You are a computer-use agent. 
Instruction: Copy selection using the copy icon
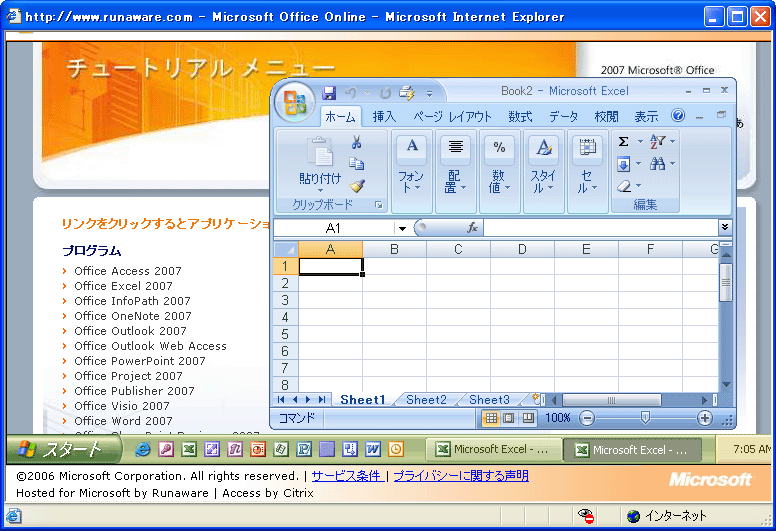[356, 163]
